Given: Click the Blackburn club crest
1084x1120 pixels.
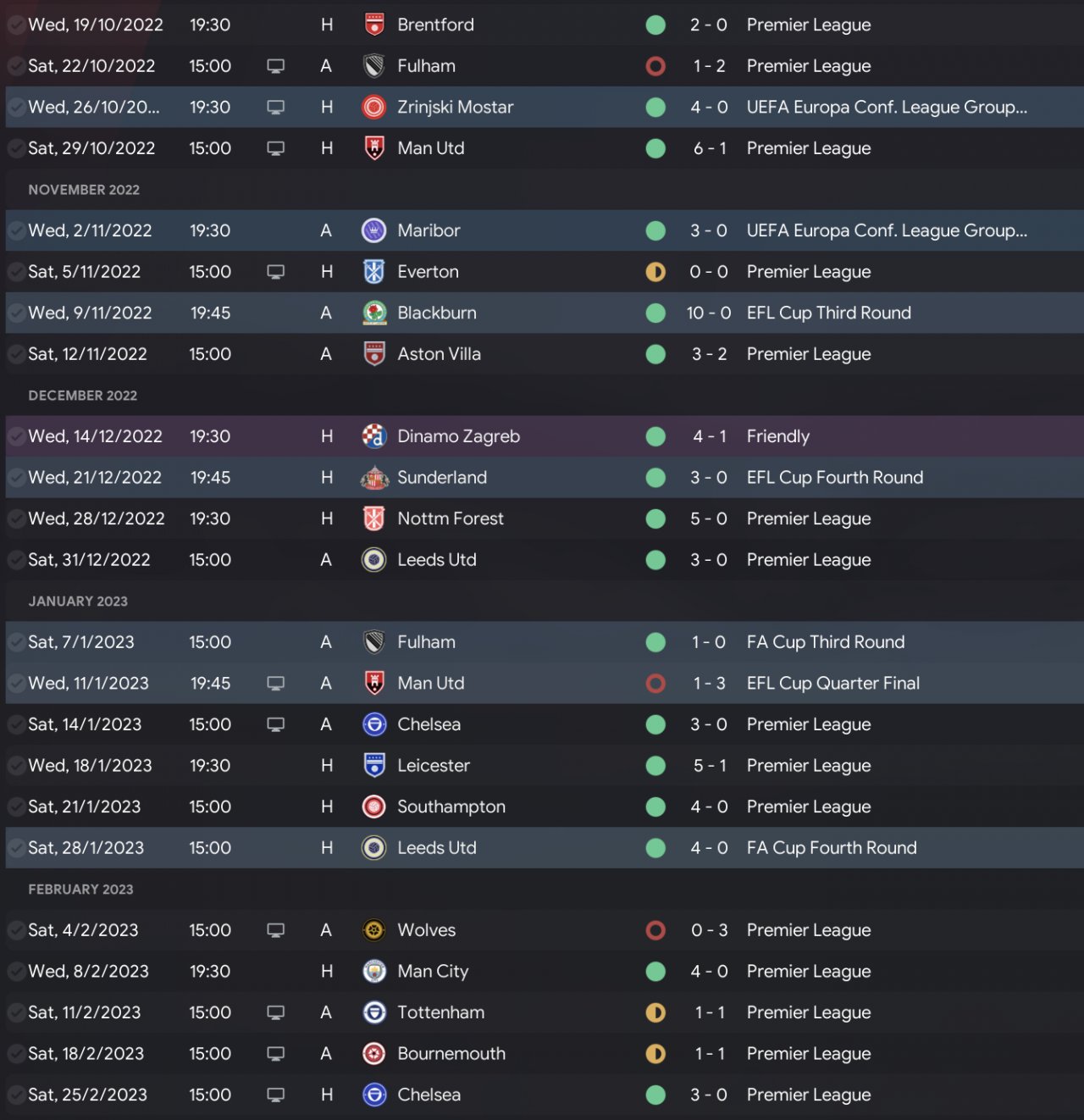Looking at the screenshot, I should [373, 313].
